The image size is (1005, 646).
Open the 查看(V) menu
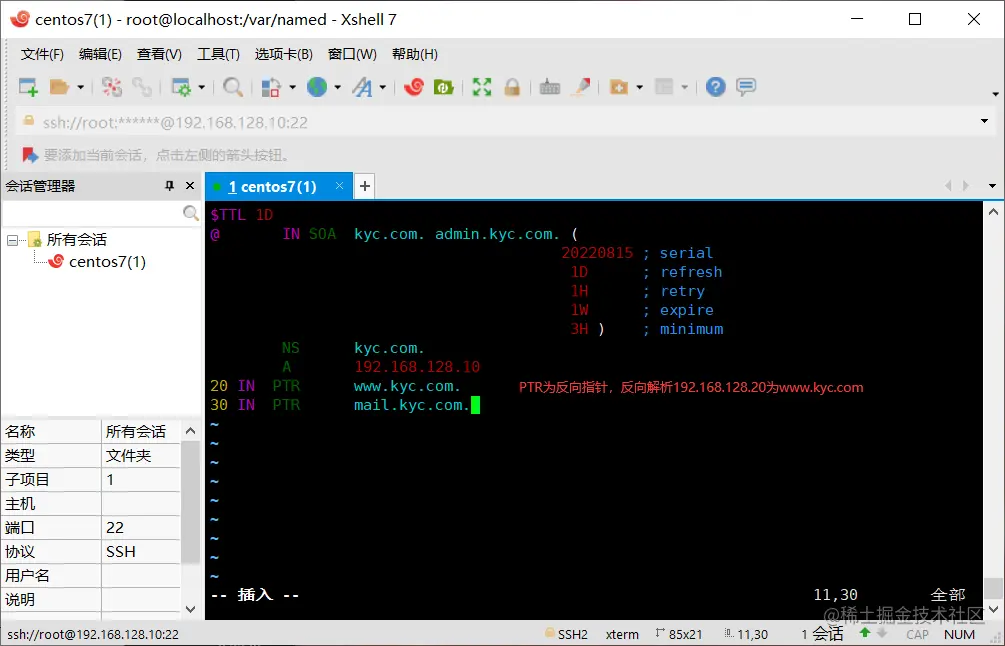click(x=159, y=54)
